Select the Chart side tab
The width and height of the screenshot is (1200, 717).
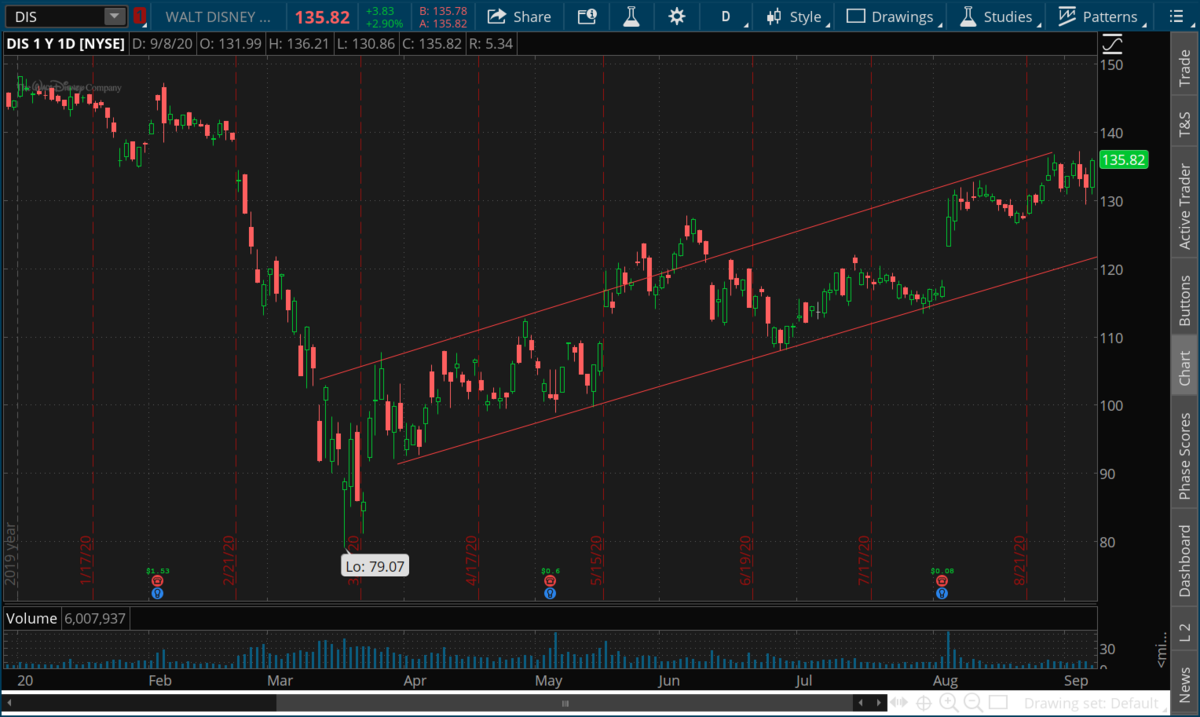pyautogui.click(x=1185, y=368)
